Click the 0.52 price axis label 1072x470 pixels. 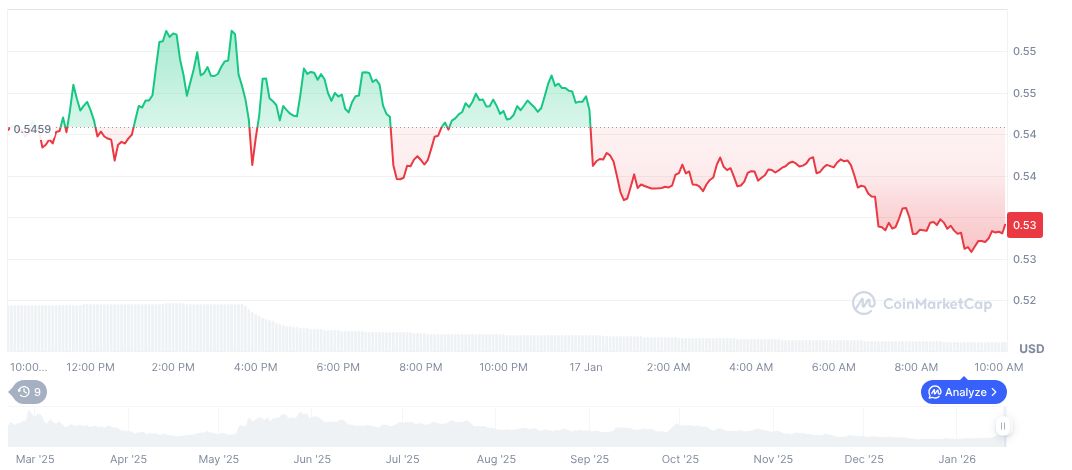pos(1024,300)
